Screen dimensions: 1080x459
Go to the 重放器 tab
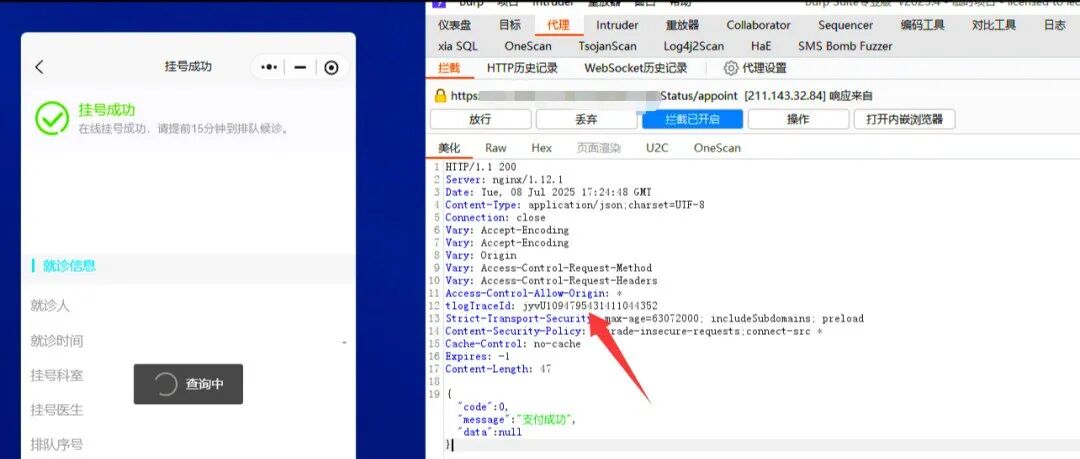(x=682, y=26)
